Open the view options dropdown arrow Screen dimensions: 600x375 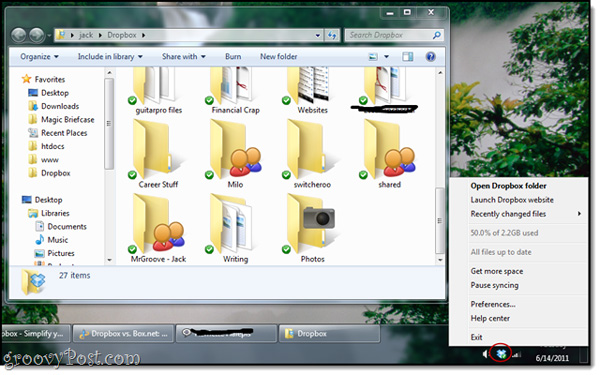pos(386,57)
